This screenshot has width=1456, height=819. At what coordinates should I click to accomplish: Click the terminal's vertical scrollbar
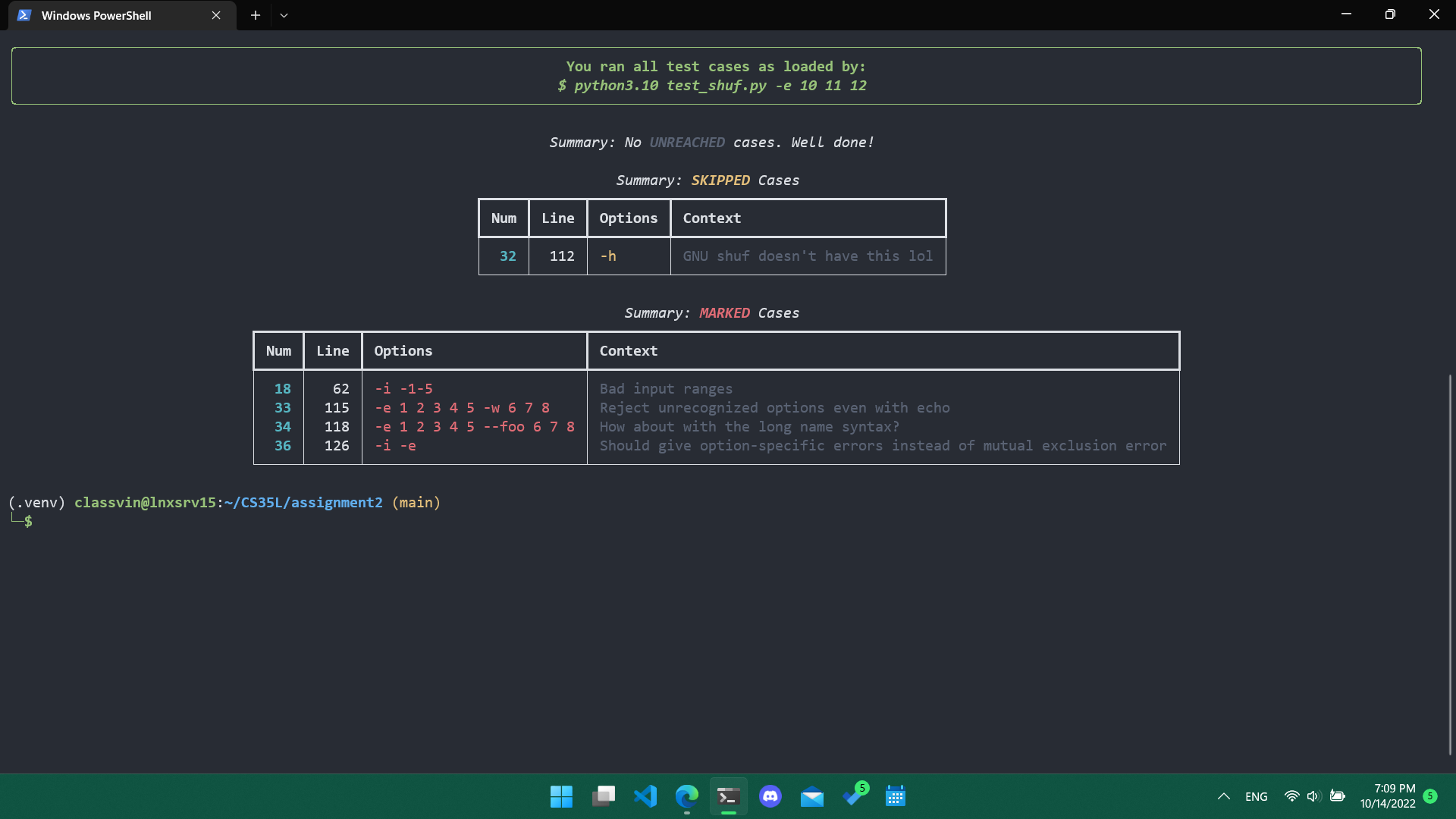coord(1450,564)
